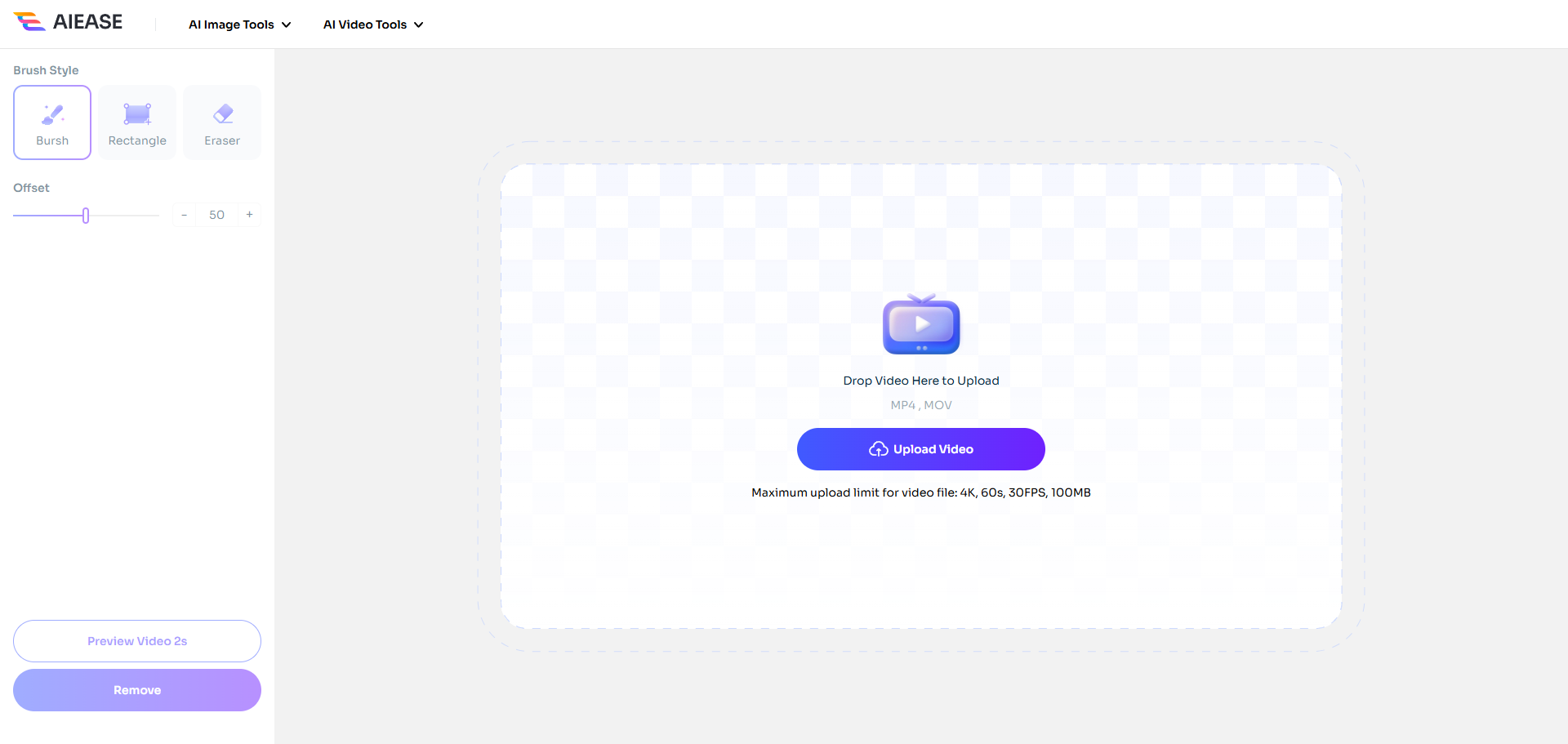Expand the chevron beside AI Video Tools
This screenshot has height=744, width=1568.
pyautogui.click(x=419, y=25)
